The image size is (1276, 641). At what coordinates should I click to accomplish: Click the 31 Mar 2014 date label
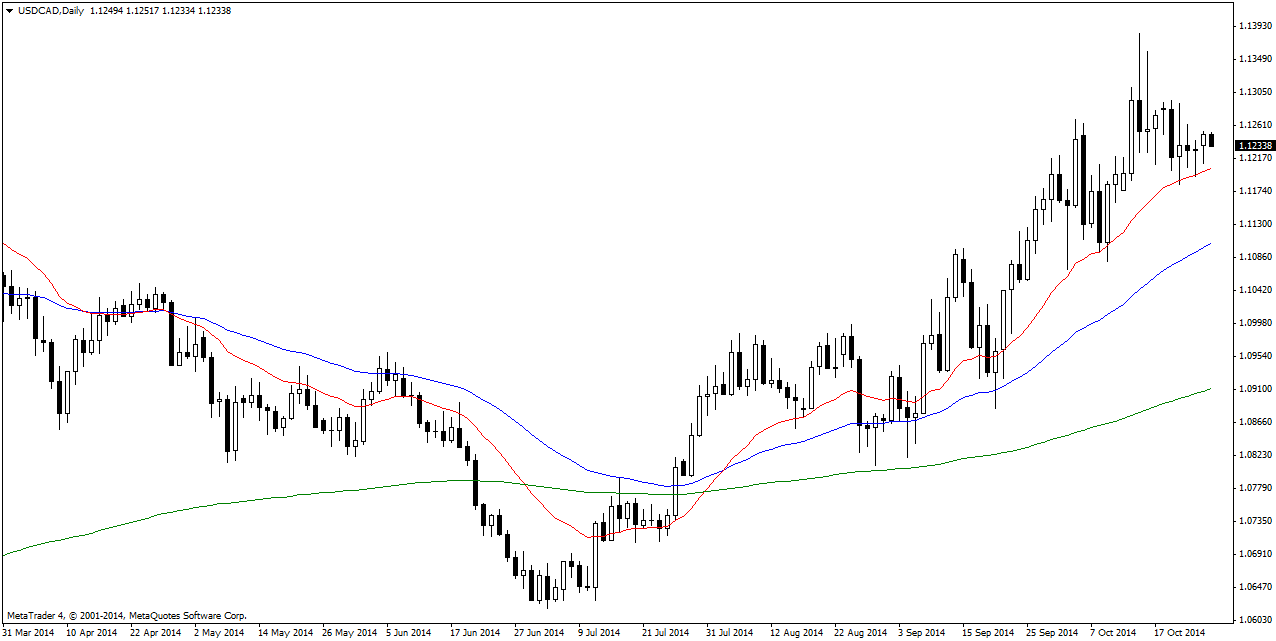tap(29, 633)
